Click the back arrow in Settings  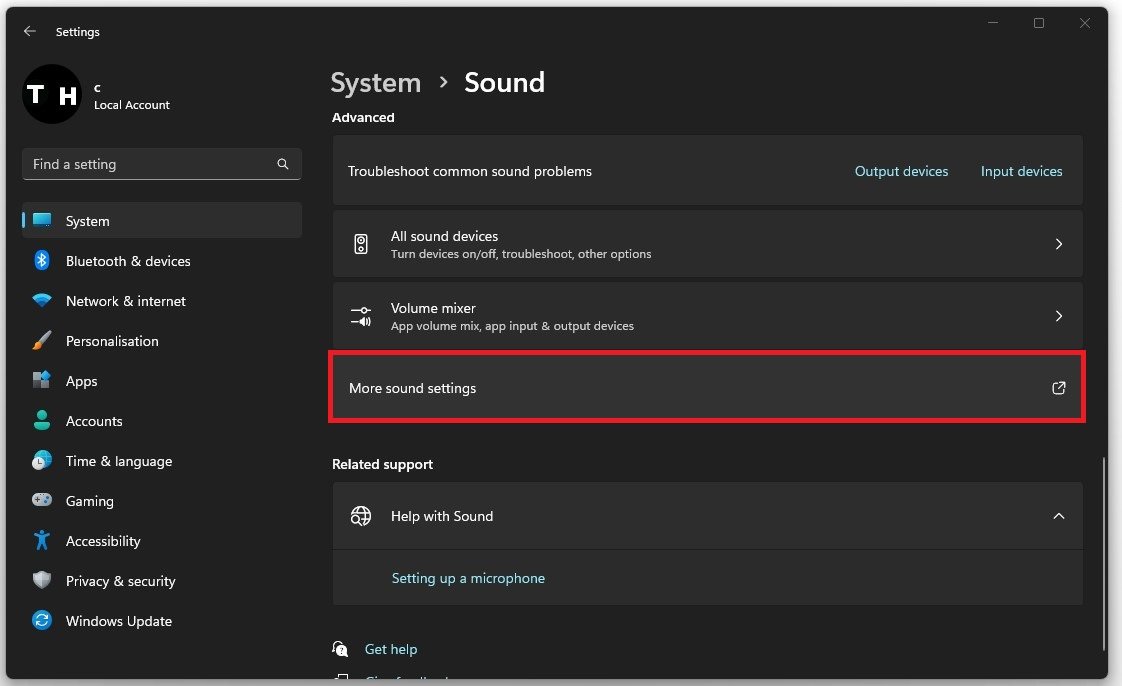pyautogui.click(x=30, y=32)
